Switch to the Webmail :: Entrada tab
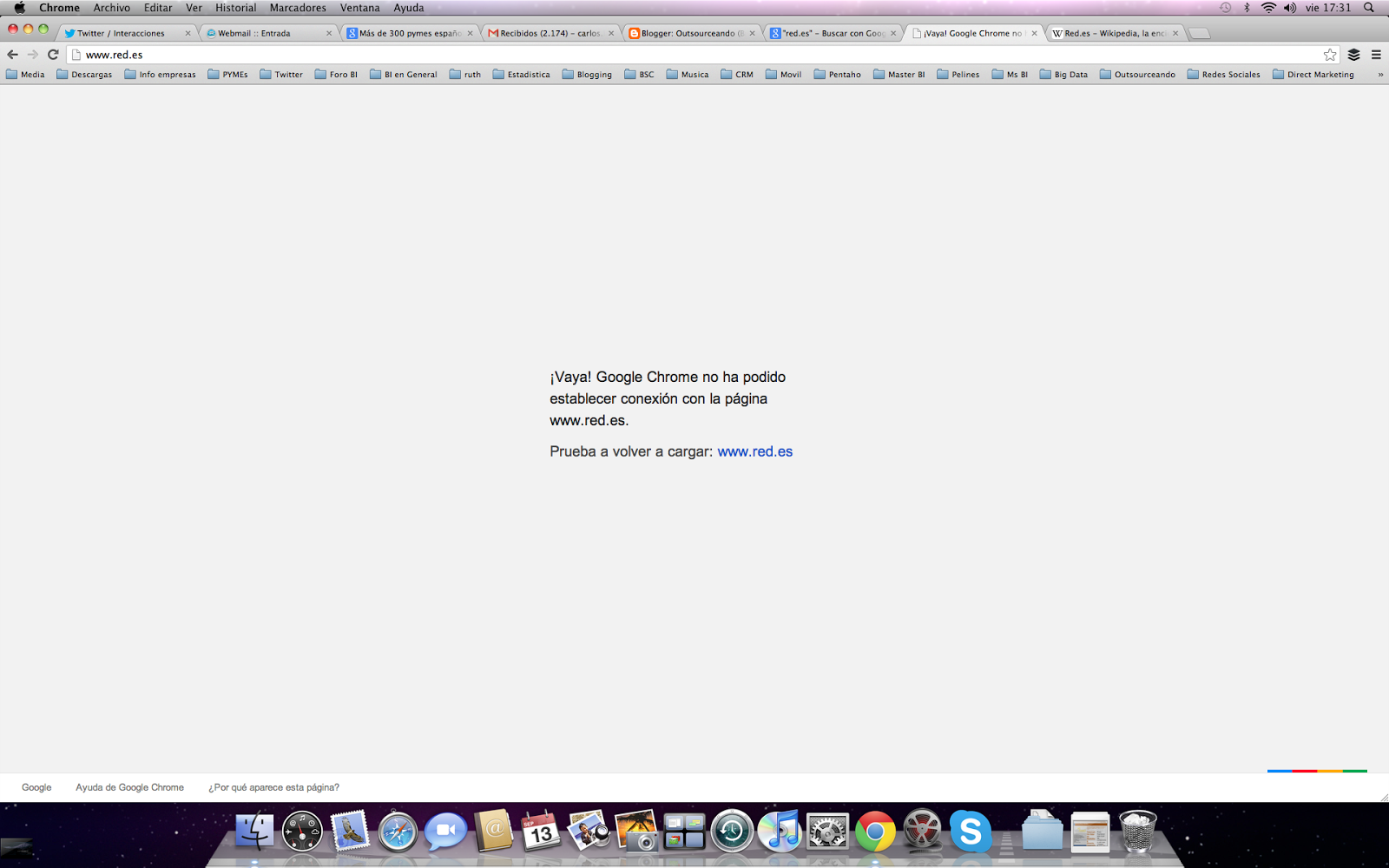The image size is (1389, 868). click(267, 33)
